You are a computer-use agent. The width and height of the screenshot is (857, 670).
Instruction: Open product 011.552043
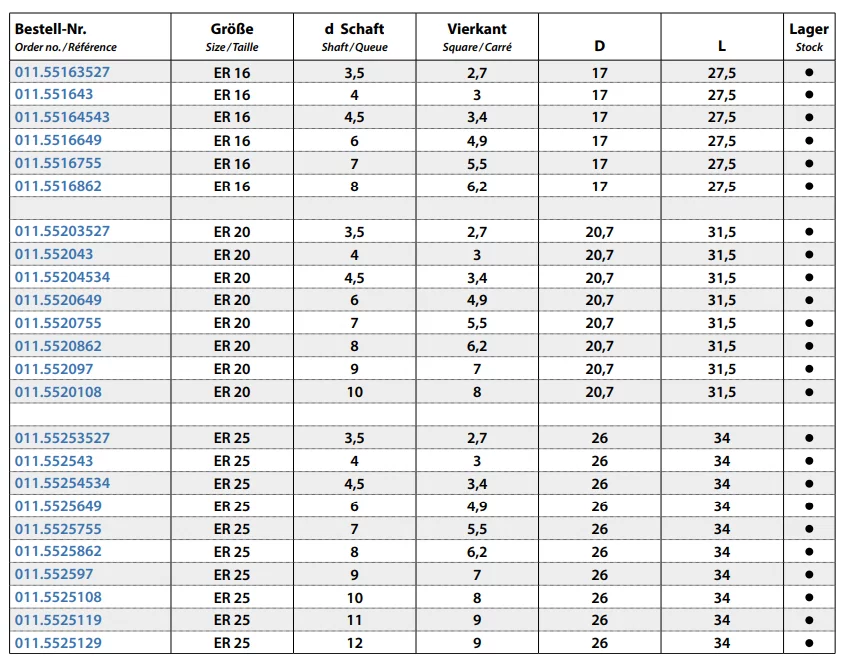(54, 254)
